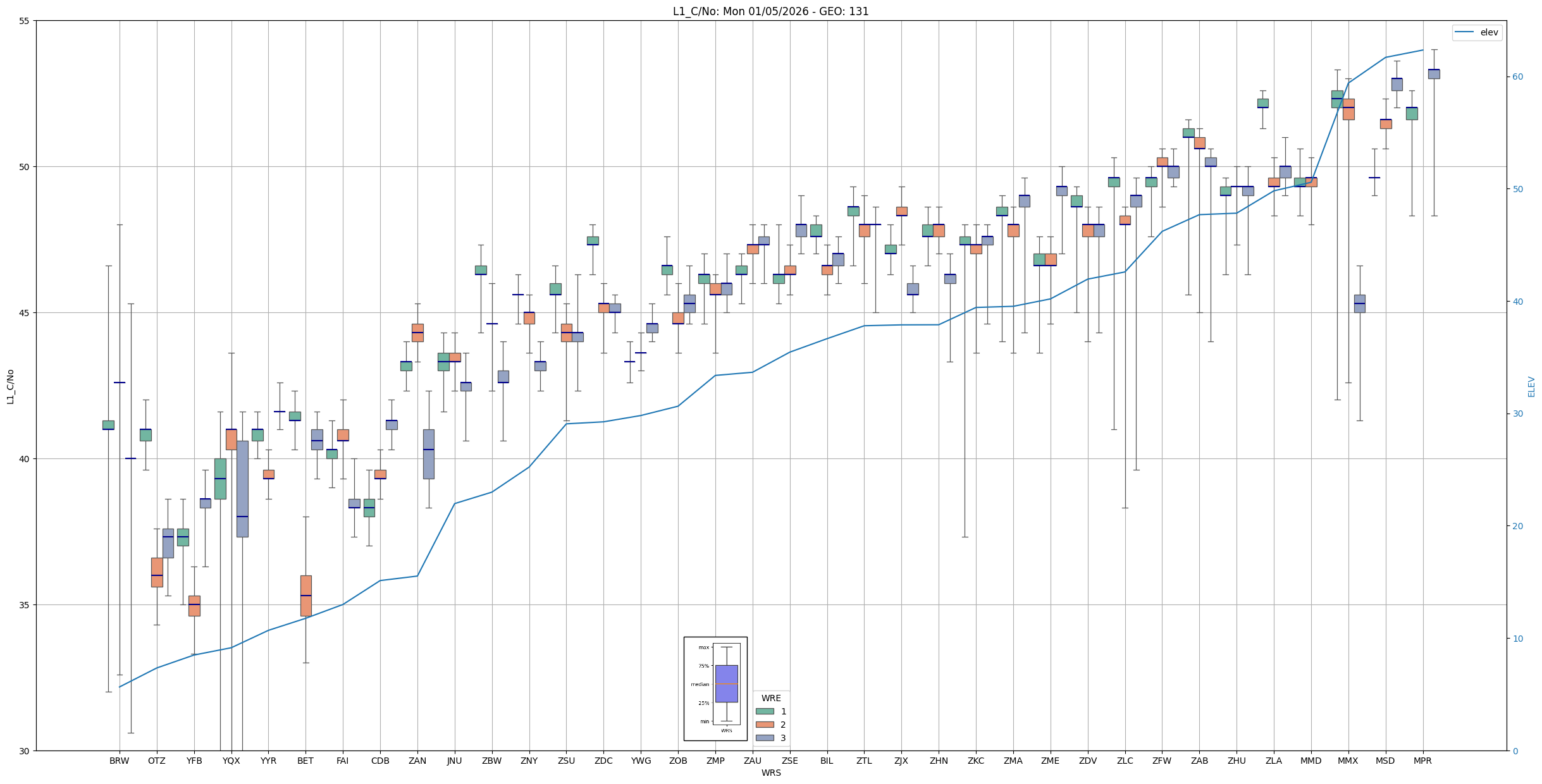This screenshot has height=784, width=1542.
Task: Click the 55 tick on left axis
Action: pos(25,21)
